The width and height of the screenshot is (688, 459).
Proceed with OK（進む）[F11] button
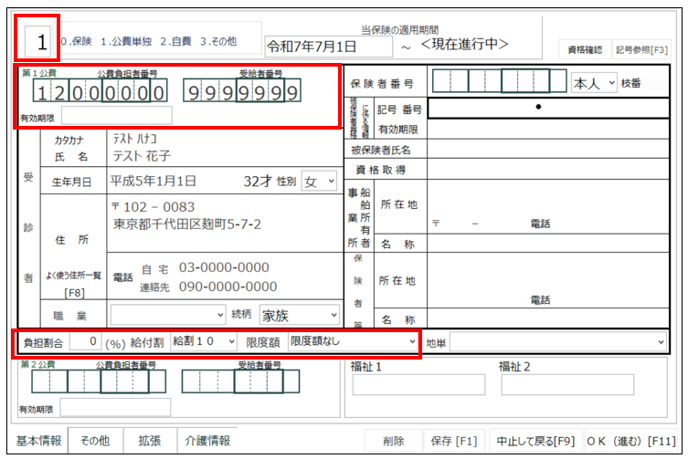631,440
